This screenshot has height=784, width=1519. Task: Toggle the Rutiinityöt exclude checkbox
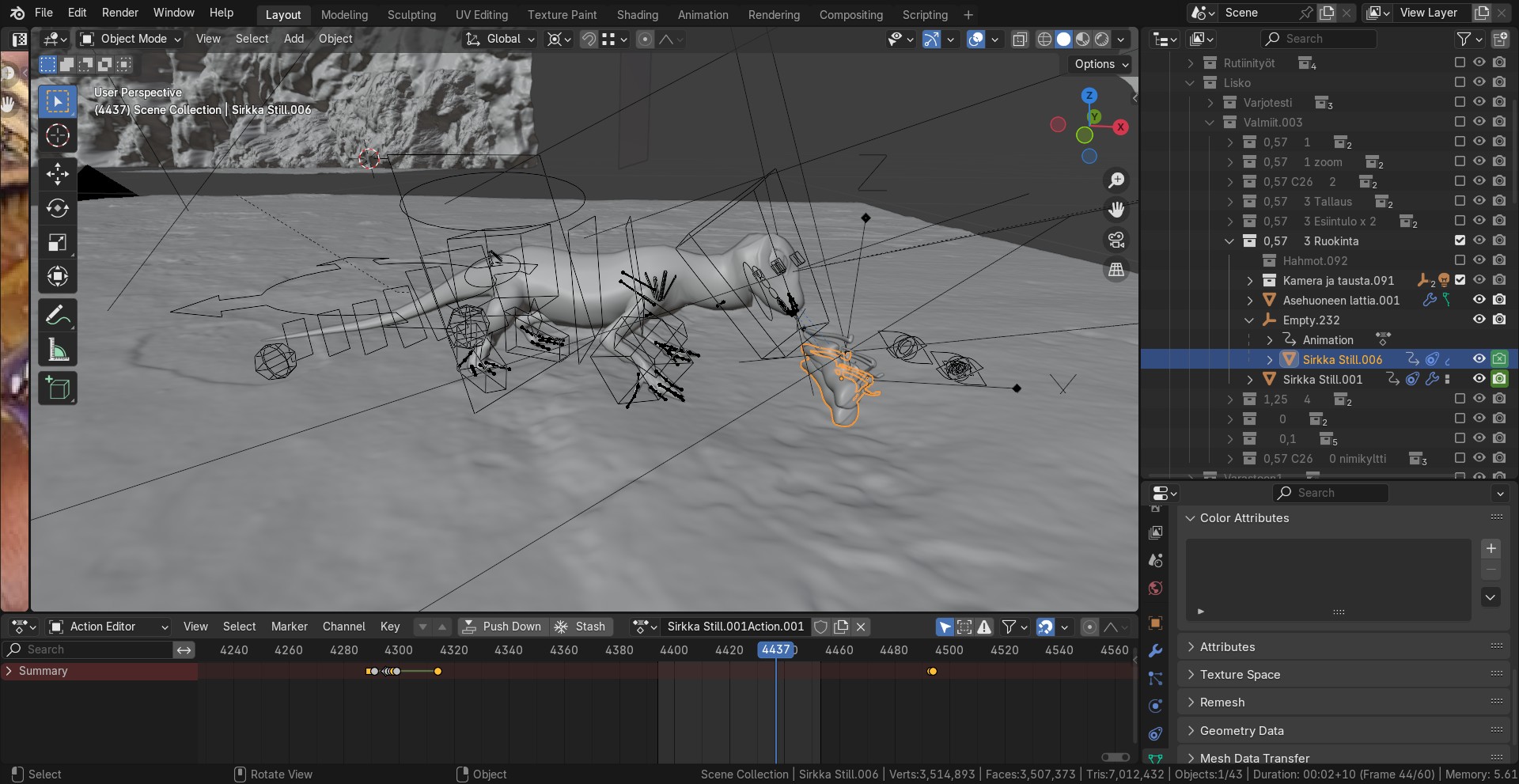(1460, 62)
